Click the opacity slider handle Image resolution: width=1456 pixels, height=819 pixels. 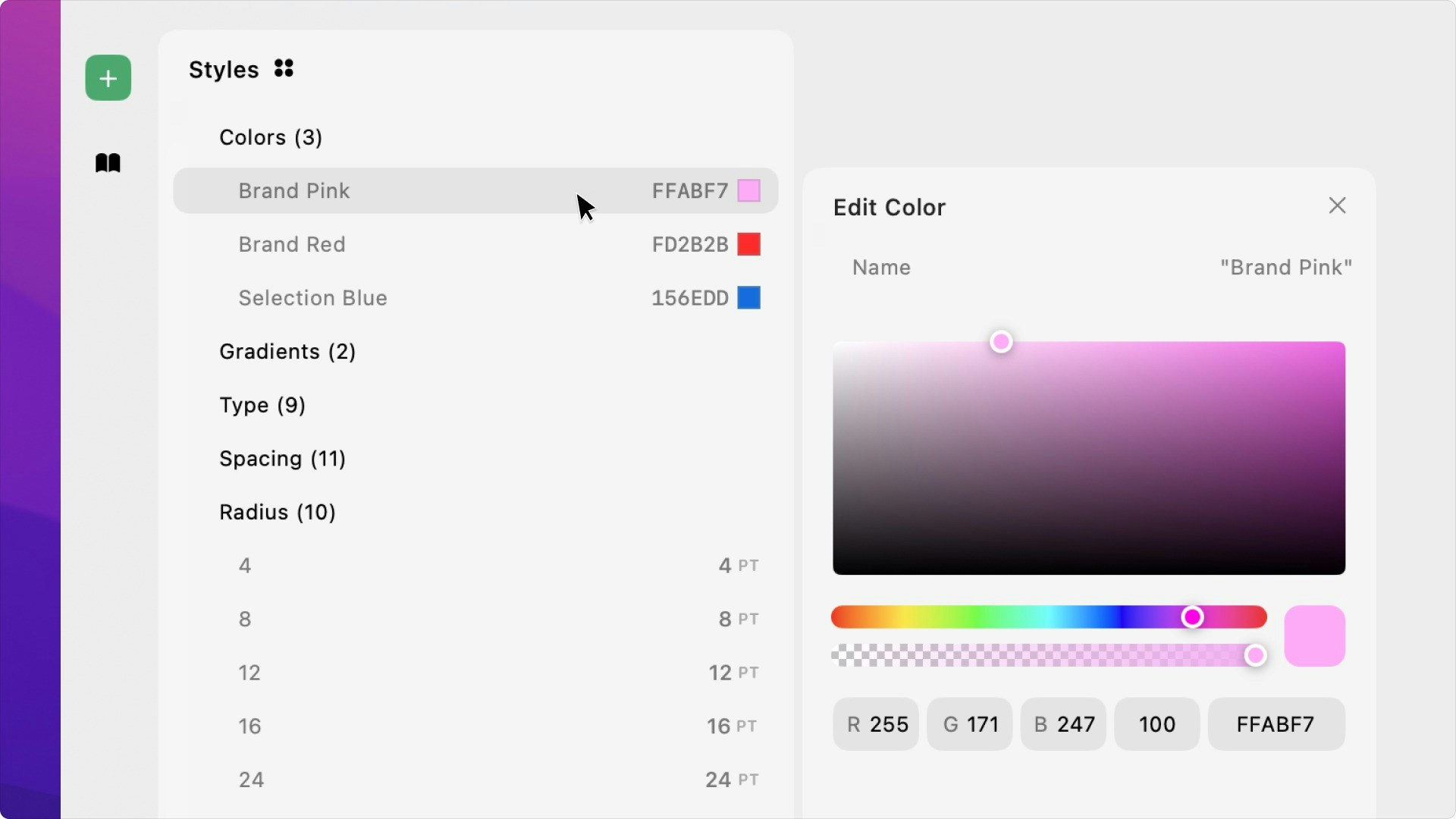pyautogui.click(x=1255, y=655)
